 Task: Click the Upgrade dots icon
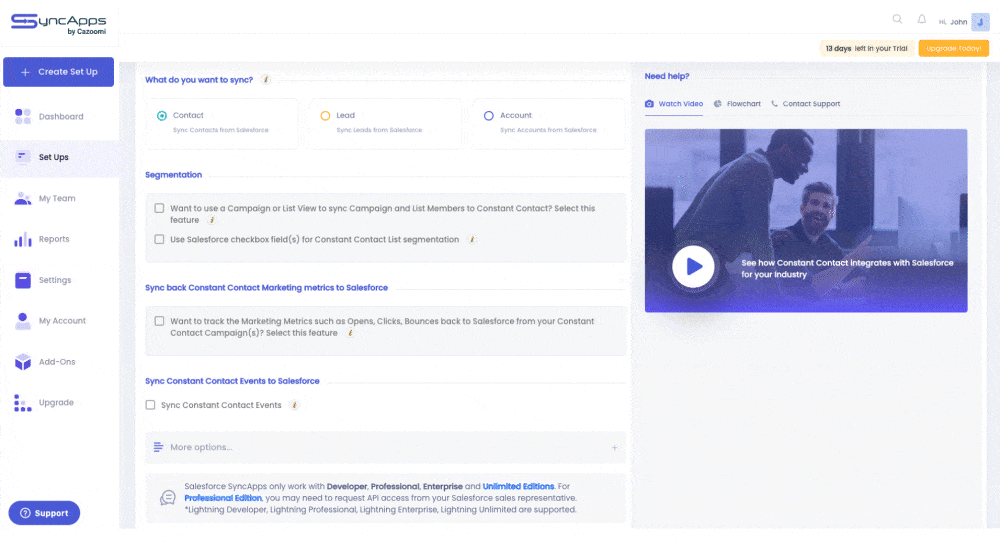pyautogui.click(x=23, y=402)
